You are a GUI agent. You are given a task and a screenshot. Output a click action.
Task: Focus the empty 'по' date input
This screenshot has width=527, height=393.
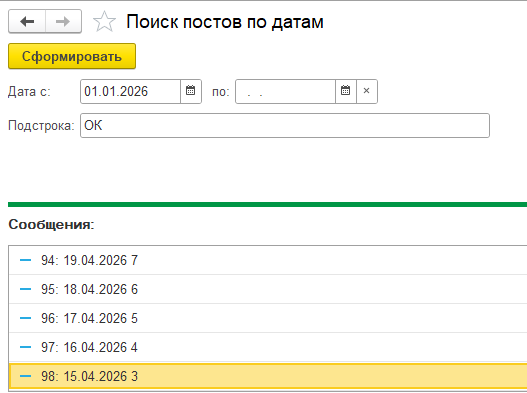(x=285, y=91)
